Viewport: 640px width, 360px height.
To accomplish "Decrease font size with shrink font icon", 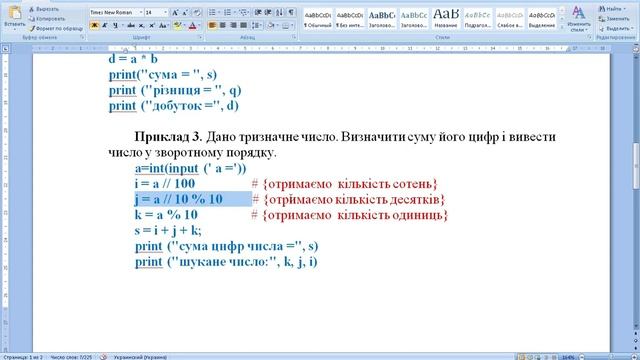I will tap(185, 13).
